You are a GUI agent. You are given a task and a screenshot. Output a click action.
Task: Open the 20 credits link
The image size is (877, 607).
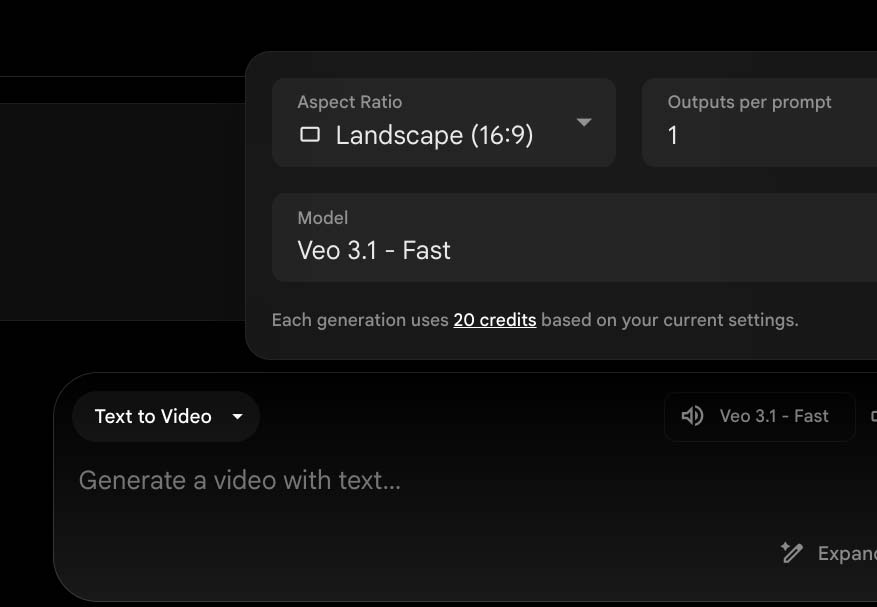pyautogui.click(x=494, y=321)
